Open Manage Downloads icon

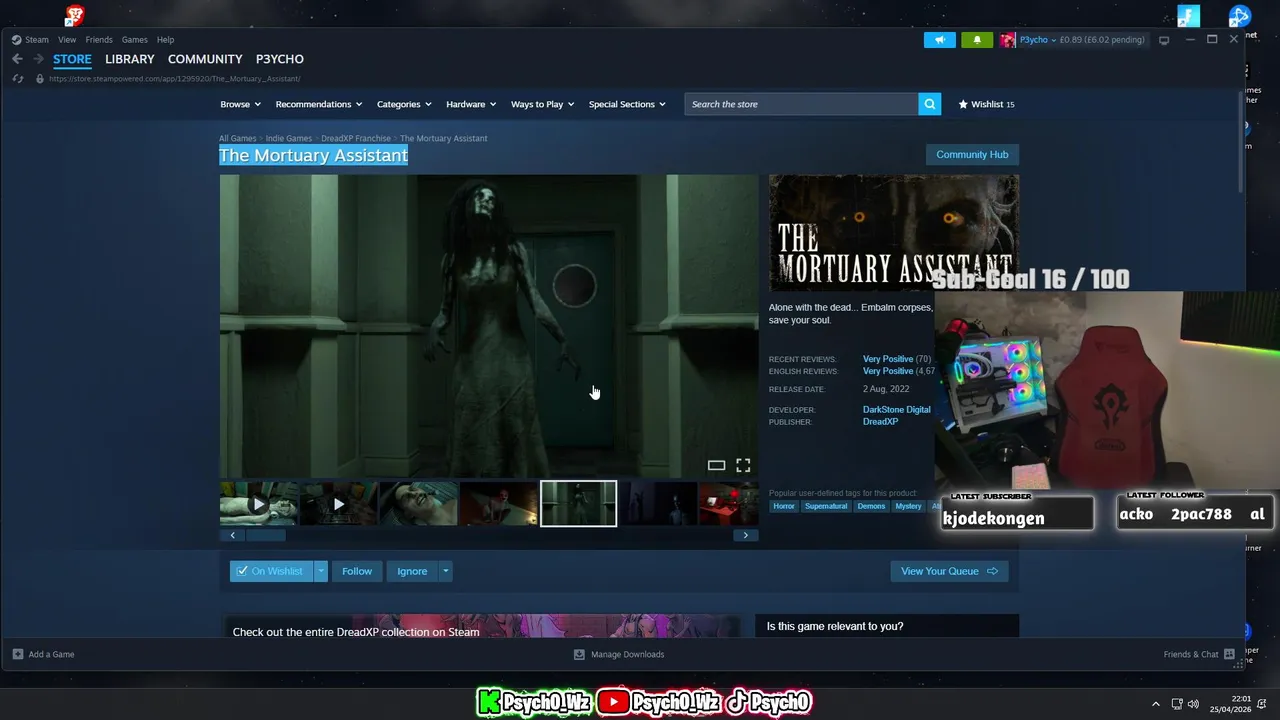(579, 654)
